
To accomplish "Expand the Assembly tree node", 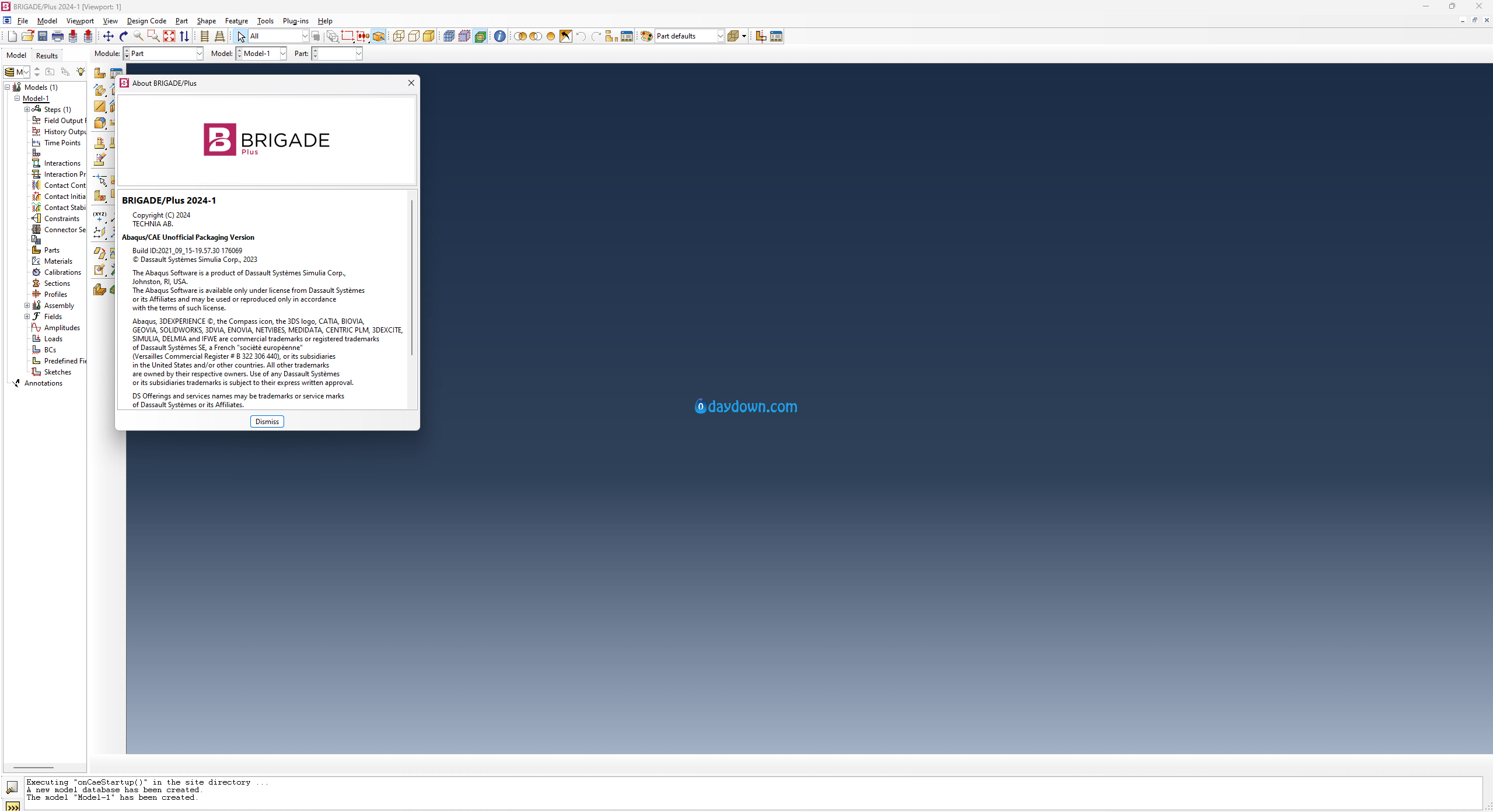I will coord(27,306).
